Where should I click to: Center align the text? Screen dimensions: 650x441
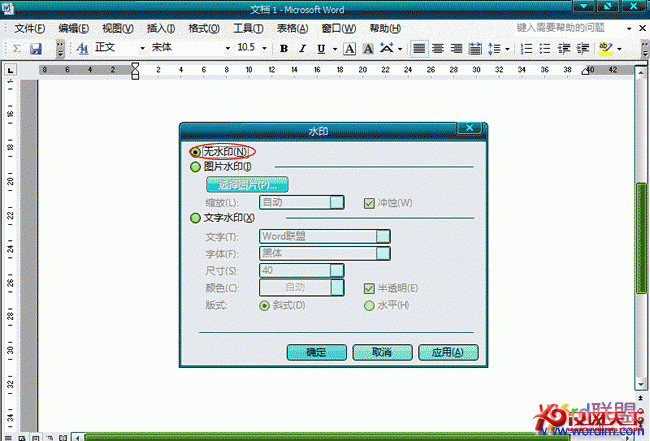tap(438, 48)
